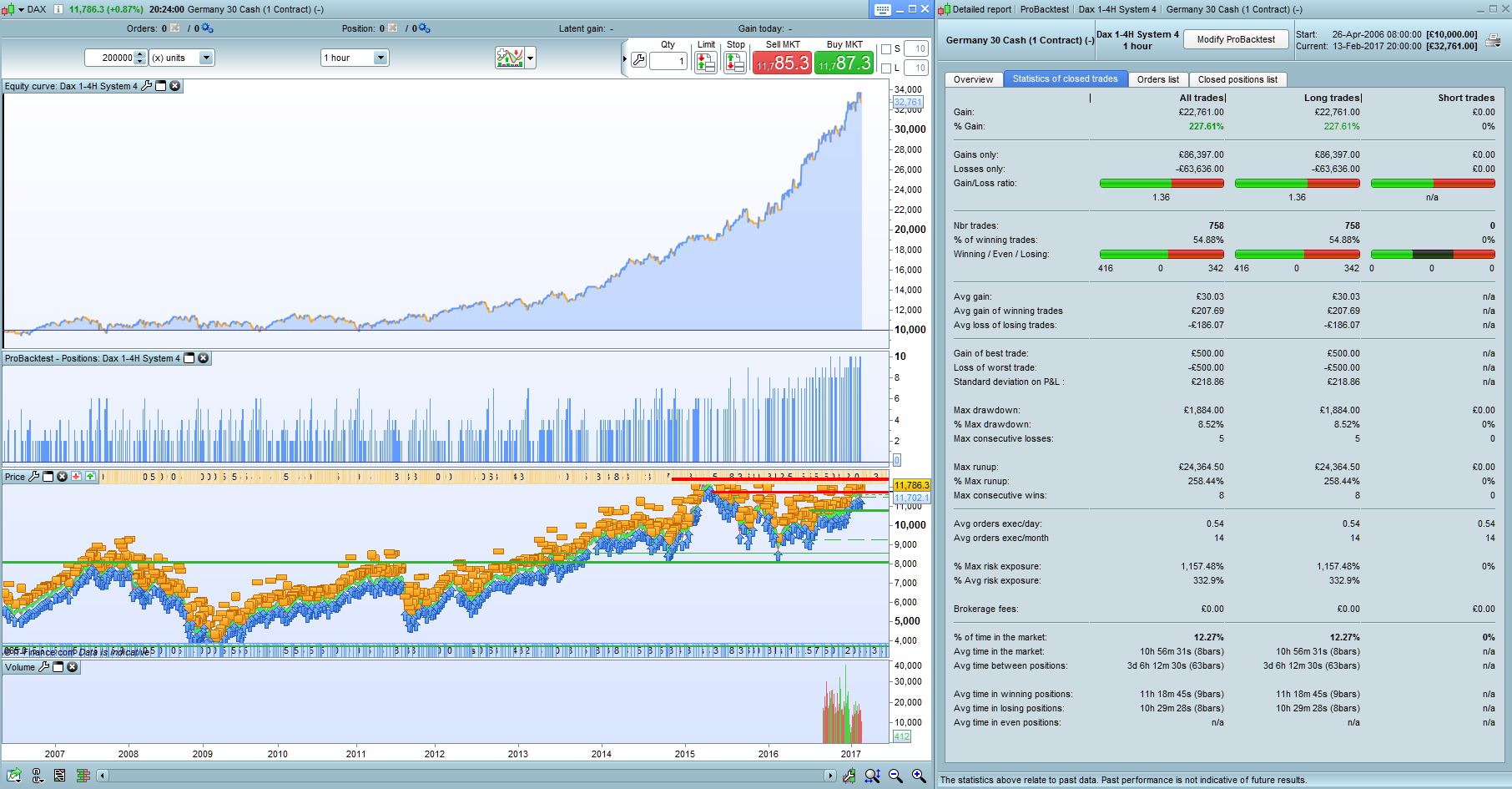The height and width of the screenshot is (789, 1512).
Task: Switch to the Overview tab
Action: coord(974,79)
